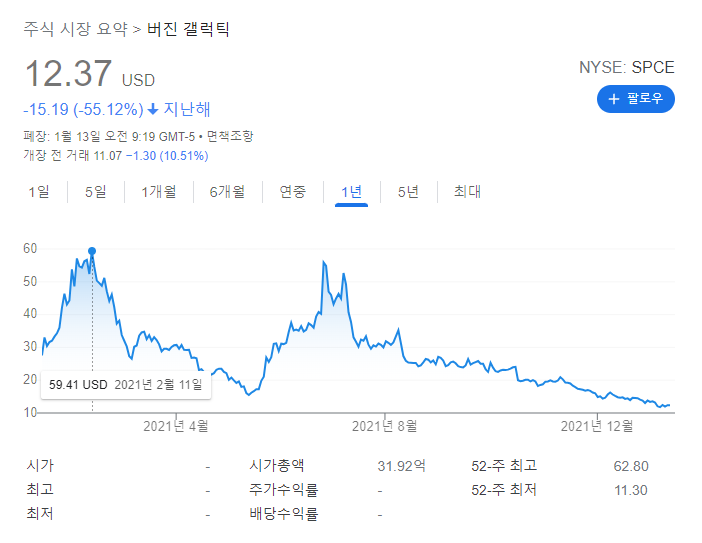Click the 개장 전 거래 11.07 pre-market text
The height and width of the screenshot is (543, 702).
73,156
